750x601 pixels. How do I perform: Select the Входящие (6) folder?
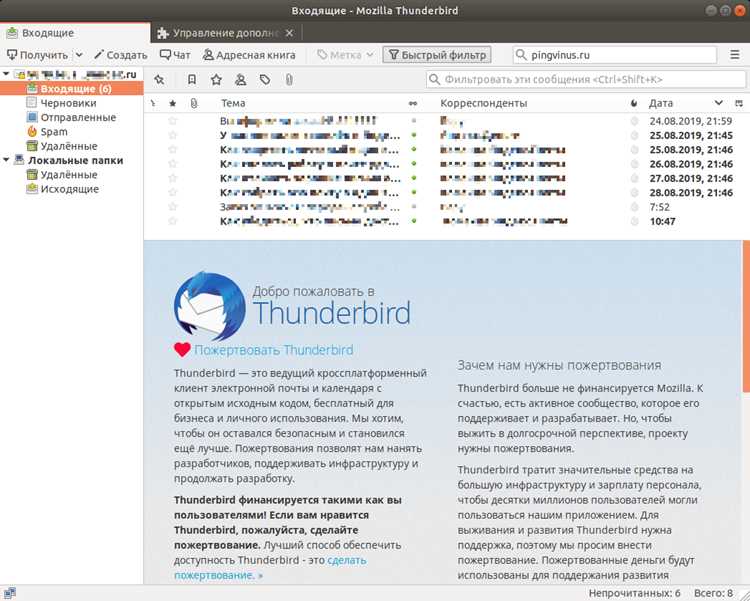click(x=72, y=89)
